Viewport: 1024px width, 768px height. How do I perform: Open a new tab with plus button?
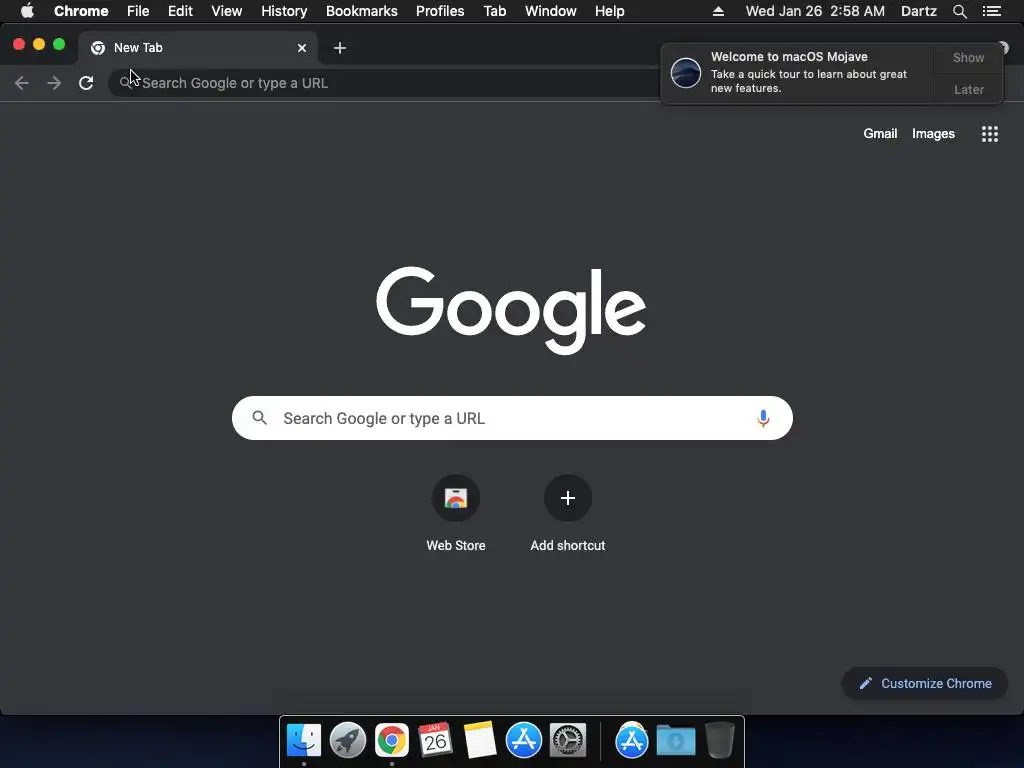[340, 48]
